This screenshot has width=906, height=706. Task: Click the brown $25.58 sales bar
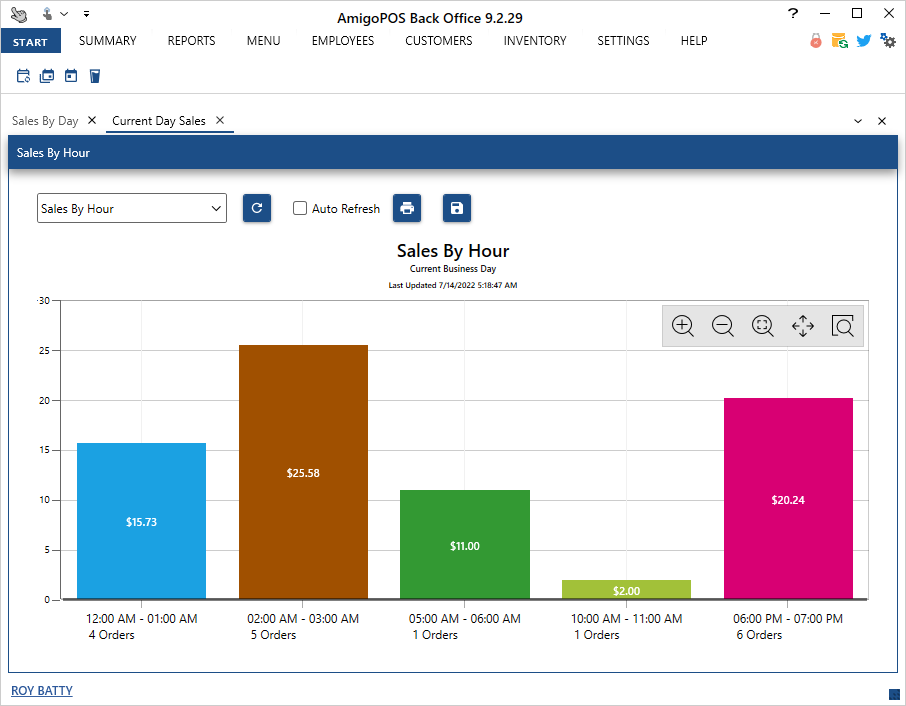(x=303, y=472)
